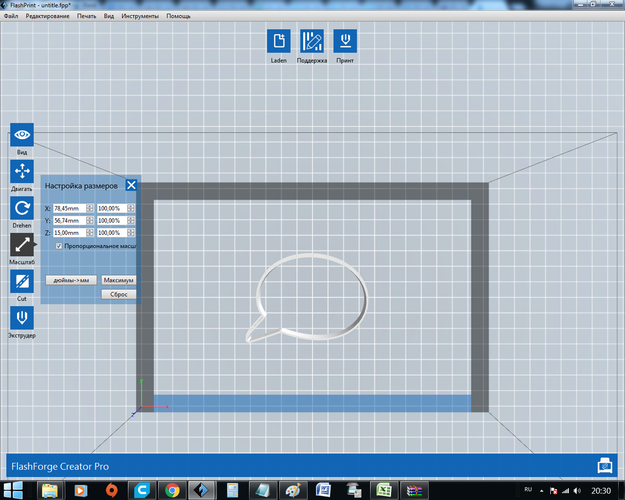
Task: Open the Файл menu
Action: (11, 16)
